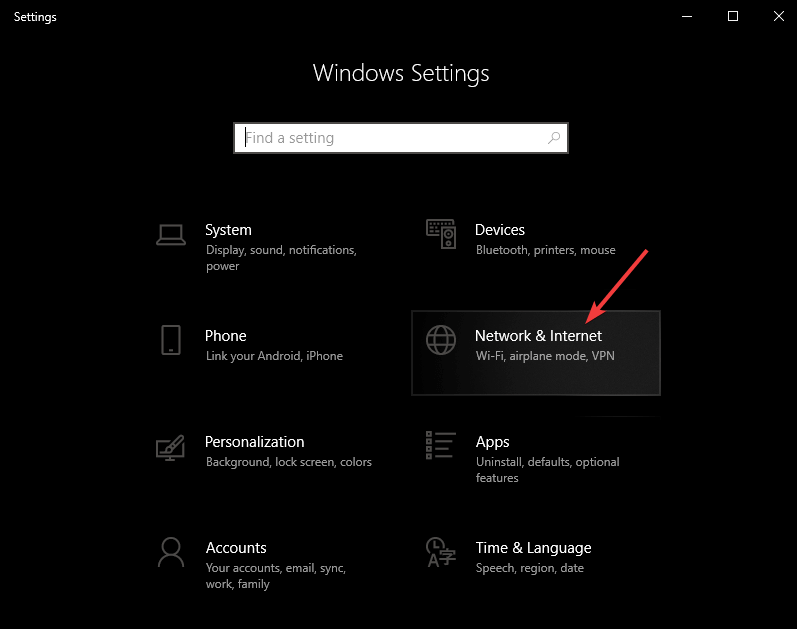Open the Time & Language clock icon

(441, 552)
